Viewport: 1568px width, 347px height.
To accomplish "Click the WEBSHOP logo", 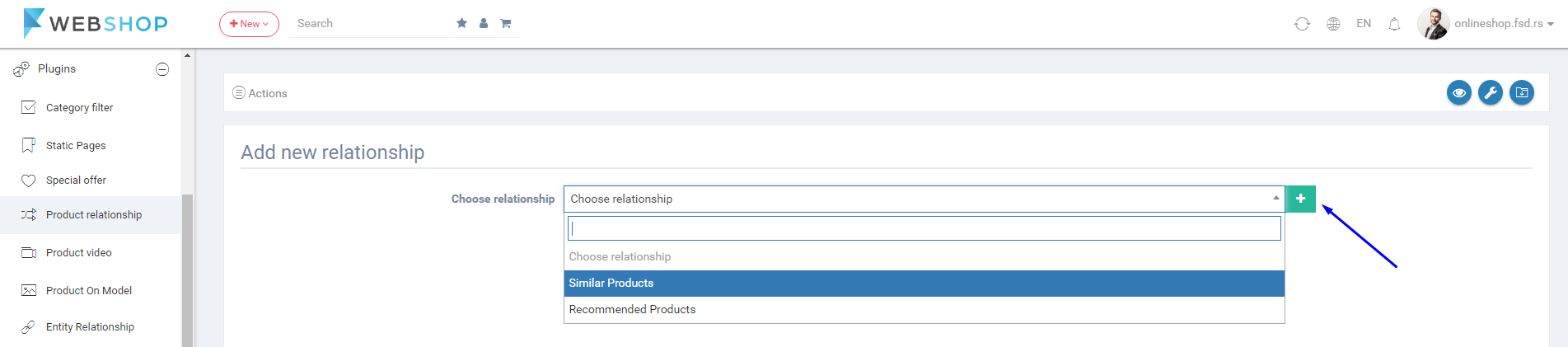I will [x=96, y=23].
